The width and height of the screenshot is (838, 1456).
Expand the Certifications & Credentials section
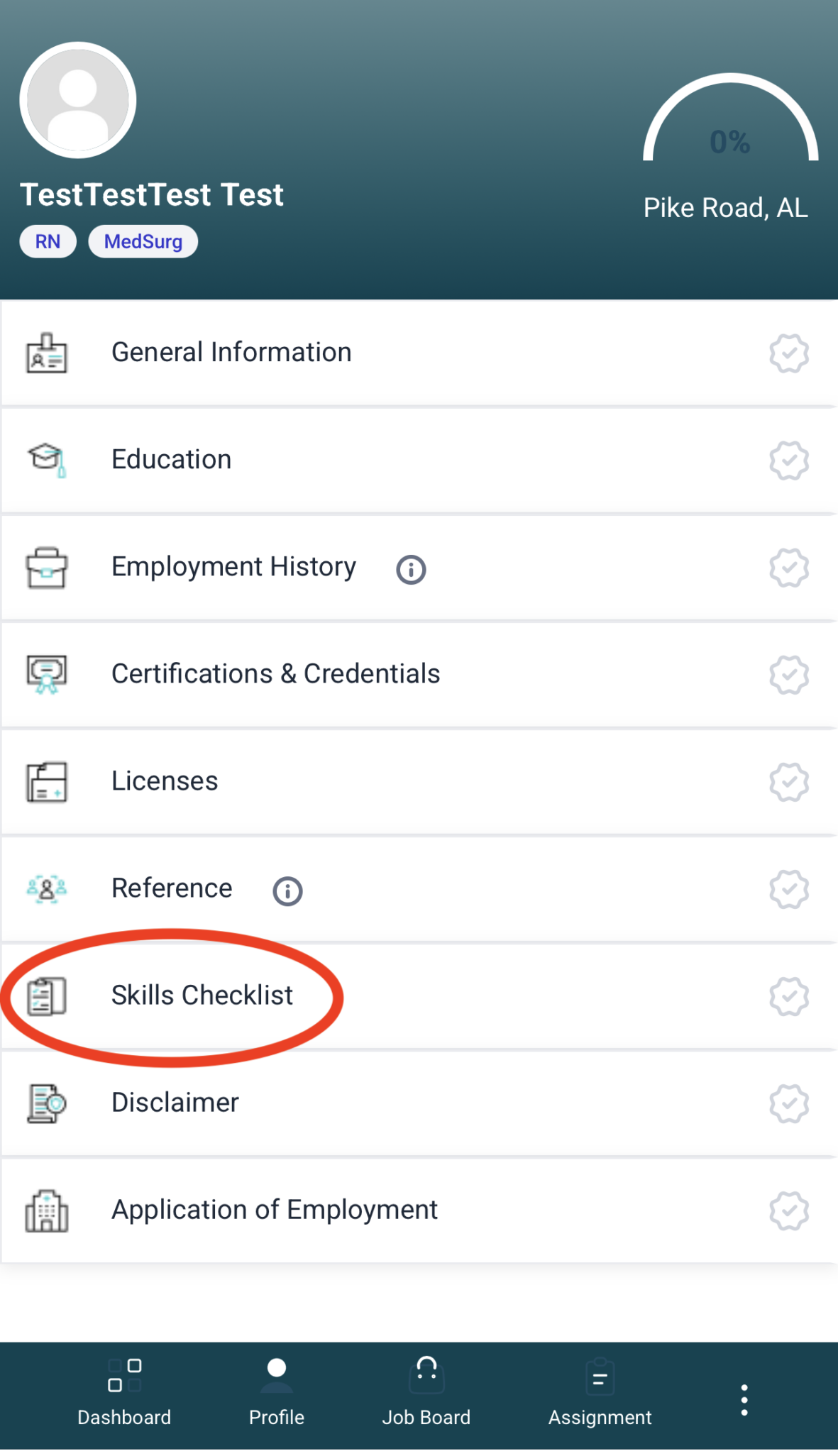(x=275, y=674)
